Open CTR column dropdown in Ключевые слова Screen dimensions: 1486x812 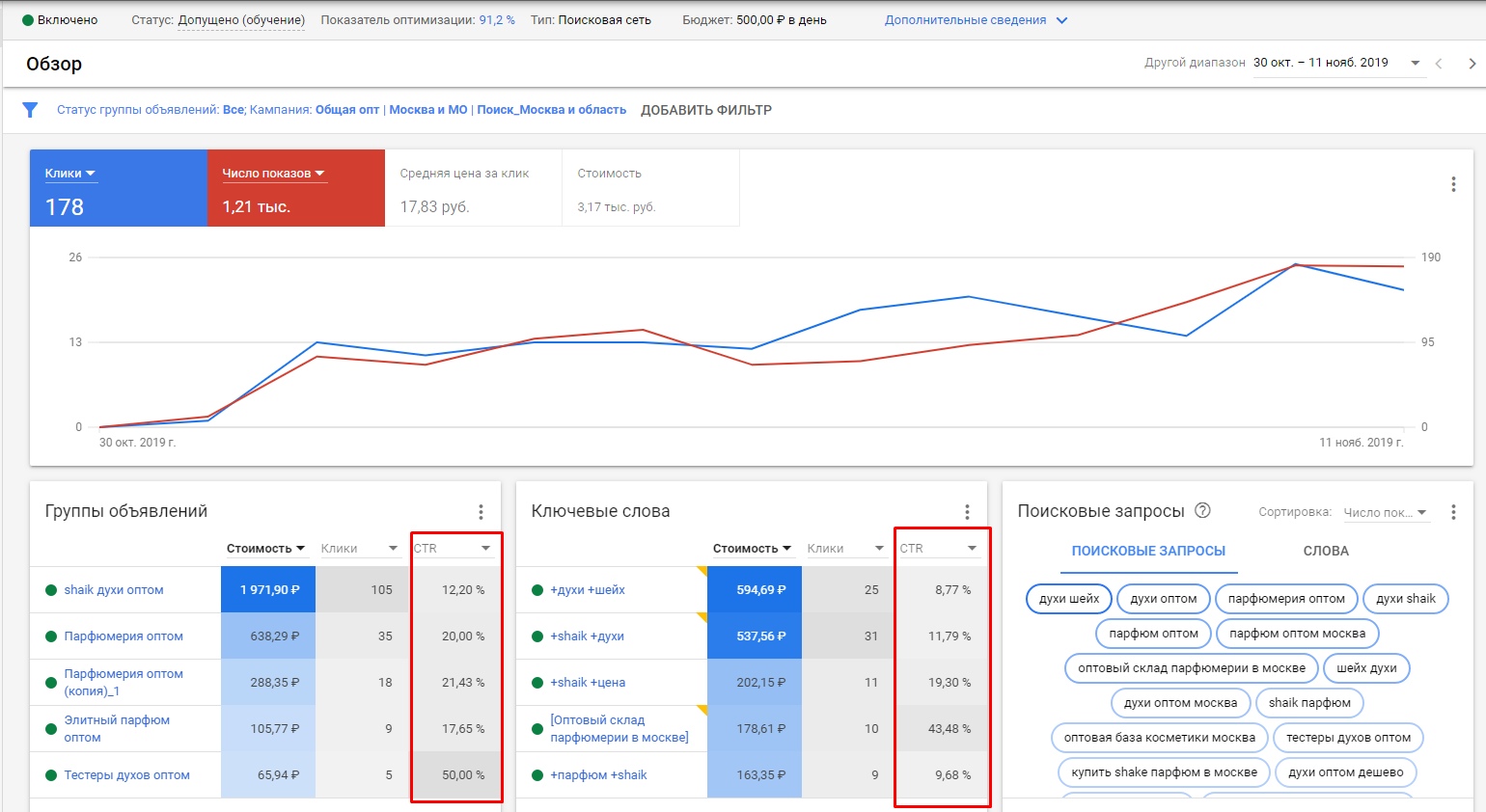[939, 549]
